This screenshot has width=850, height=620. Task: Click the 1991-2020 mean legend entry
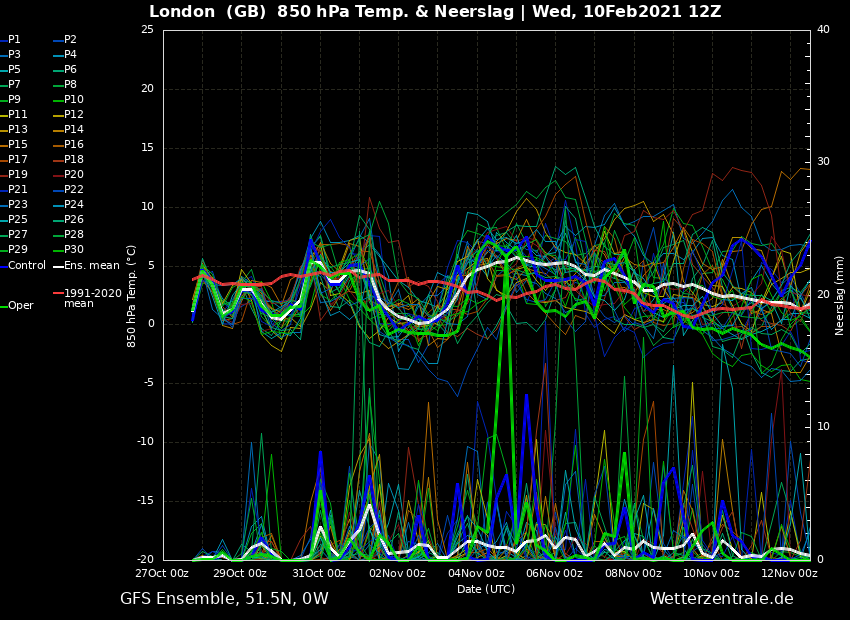pos(92,299)
